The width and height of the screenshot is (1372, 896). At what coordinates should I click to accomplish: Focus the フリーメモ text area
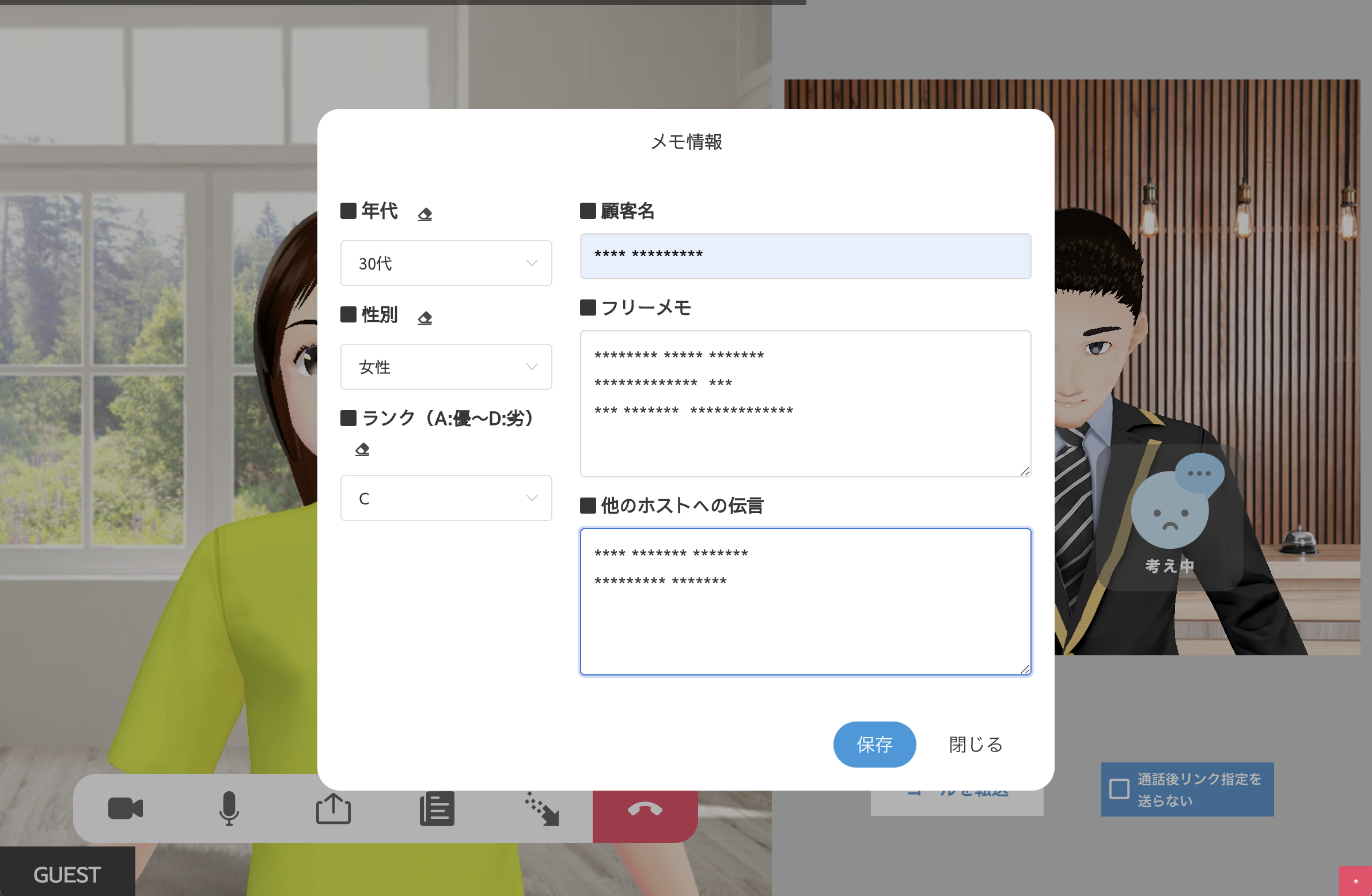click(805, 438)
